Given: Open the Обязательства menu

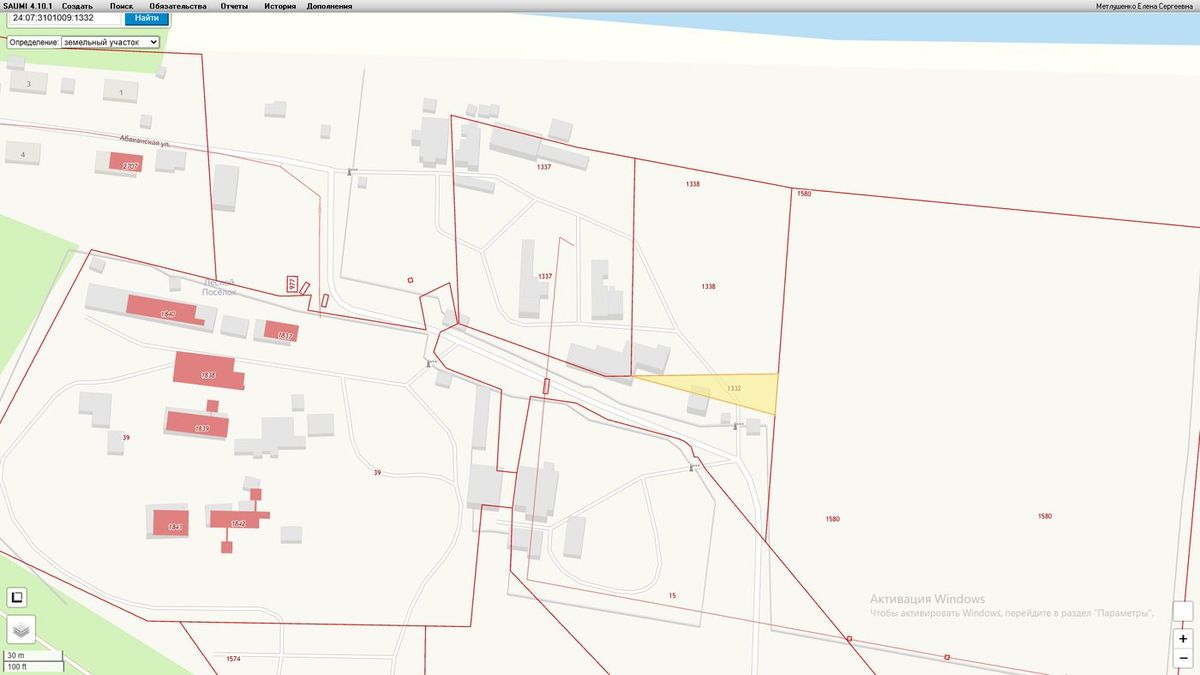Looking at the screenshot, I should tap(178, 6).
